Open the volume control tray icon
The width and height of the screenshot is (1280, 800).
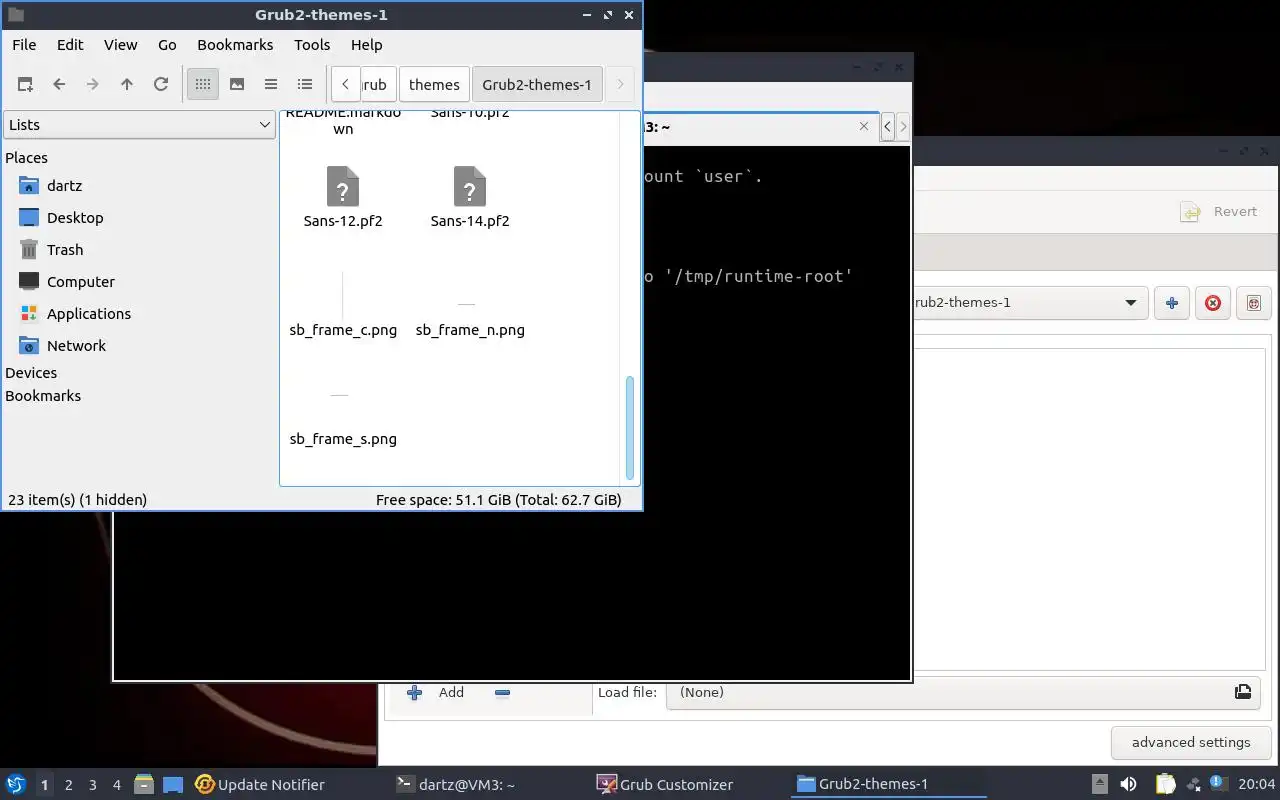click(x=1129, y=785)
